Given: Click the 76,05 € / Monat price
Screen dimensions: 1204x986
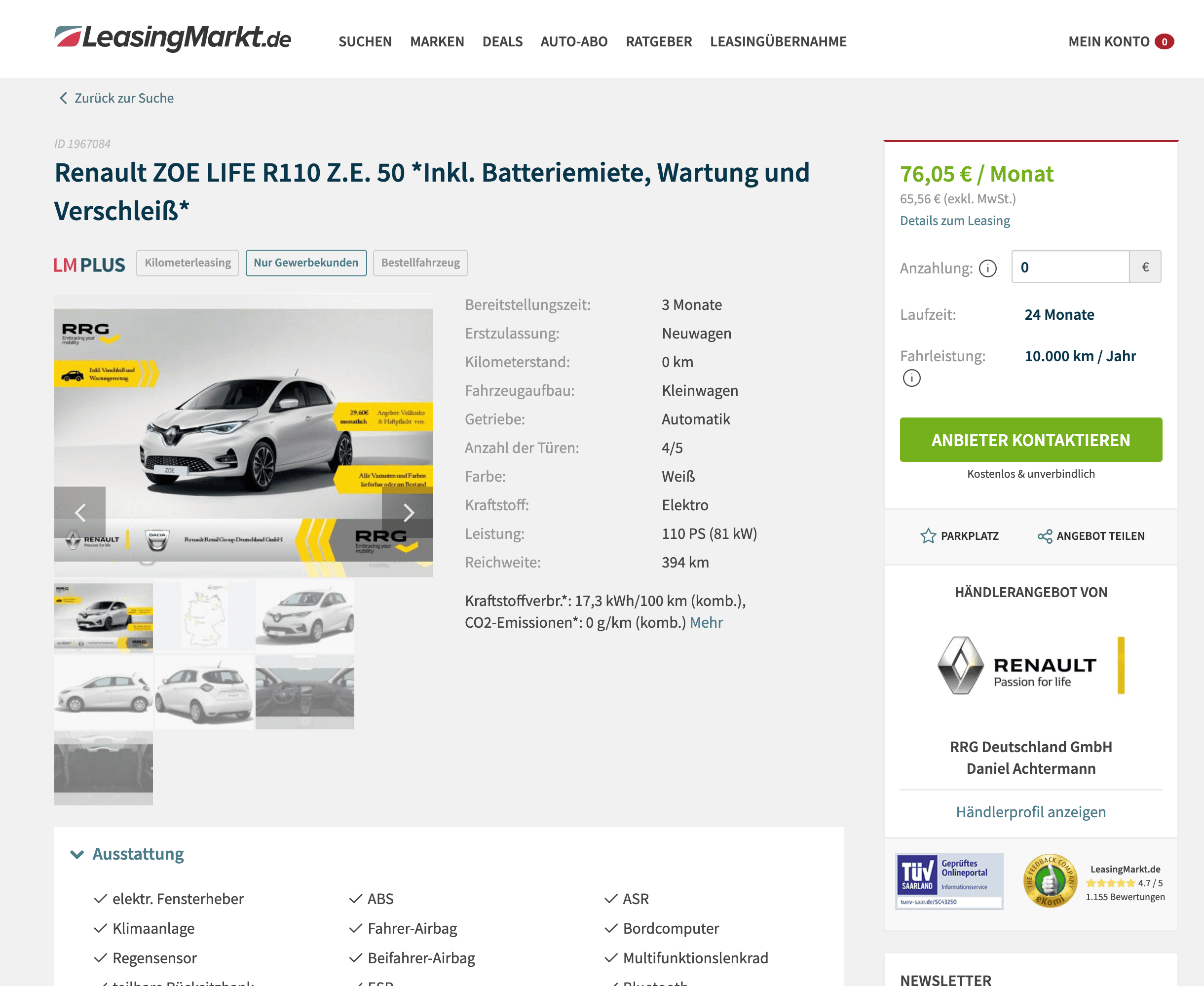Looking at the screenshot, I should click(x=976, y=174).
